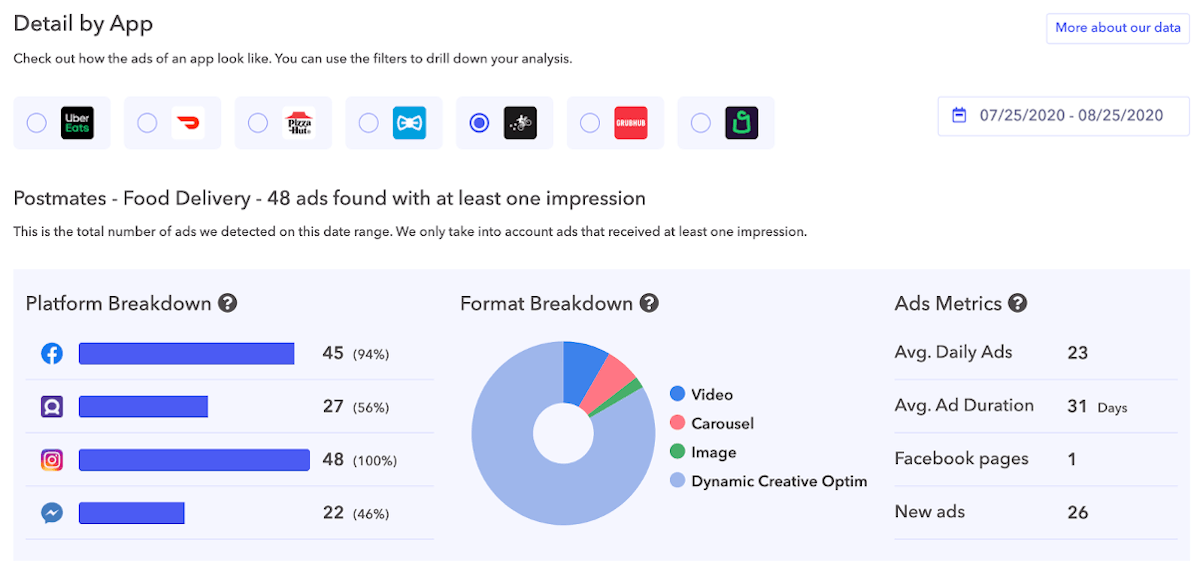This screenshot has width=1200, height=572.
Task: Click the Carousel legend entry
Action: (722, 423)
